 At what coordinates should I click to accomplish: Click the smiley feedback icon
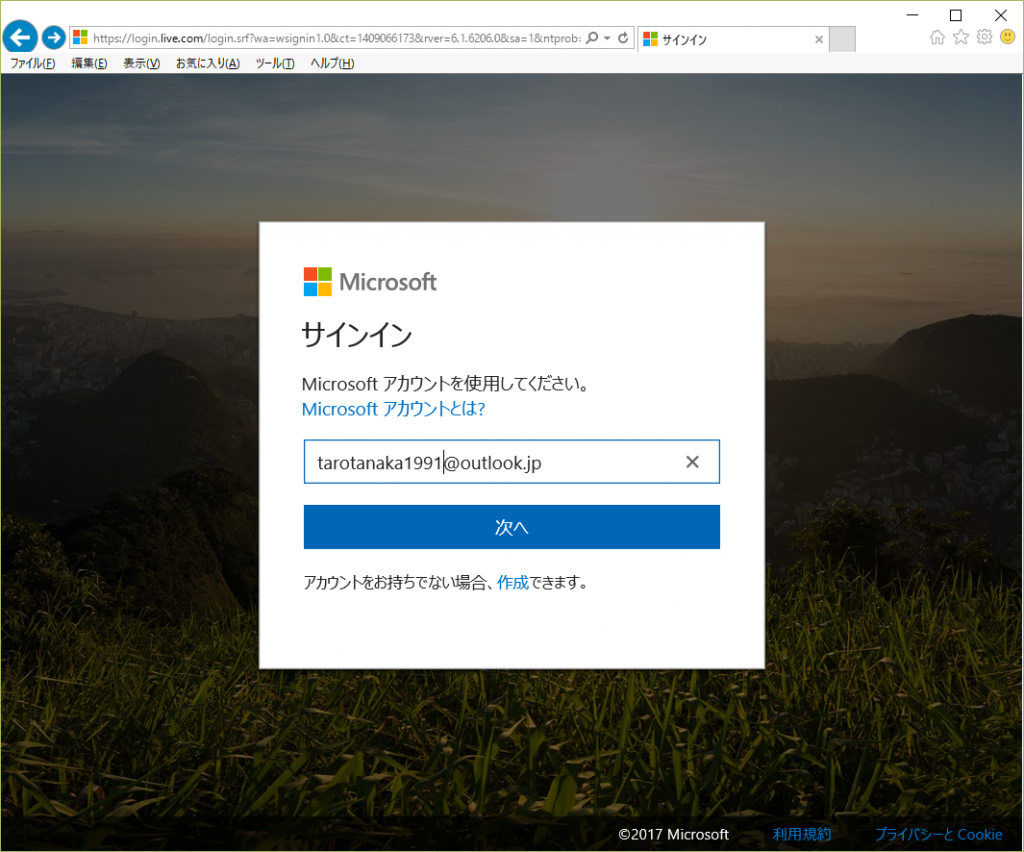(x=1008, y=37)
